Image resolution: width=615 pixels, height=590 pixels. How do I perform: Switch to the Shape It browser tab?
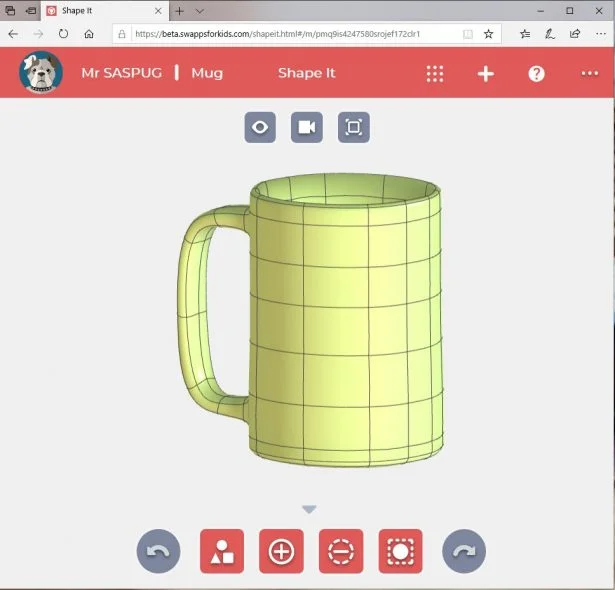point(100,11)
